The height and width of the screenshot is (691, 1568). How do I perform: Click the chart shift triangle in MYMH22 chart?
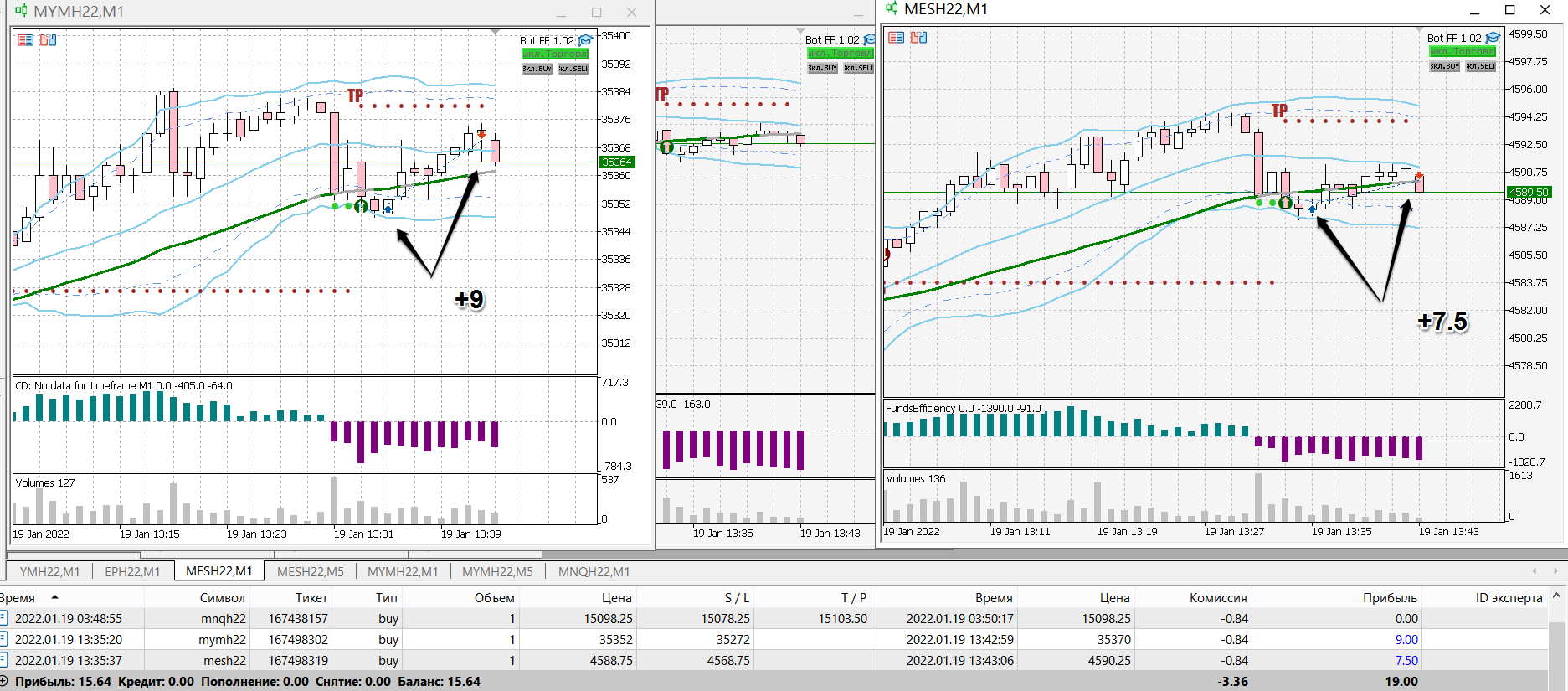(496, 32)
